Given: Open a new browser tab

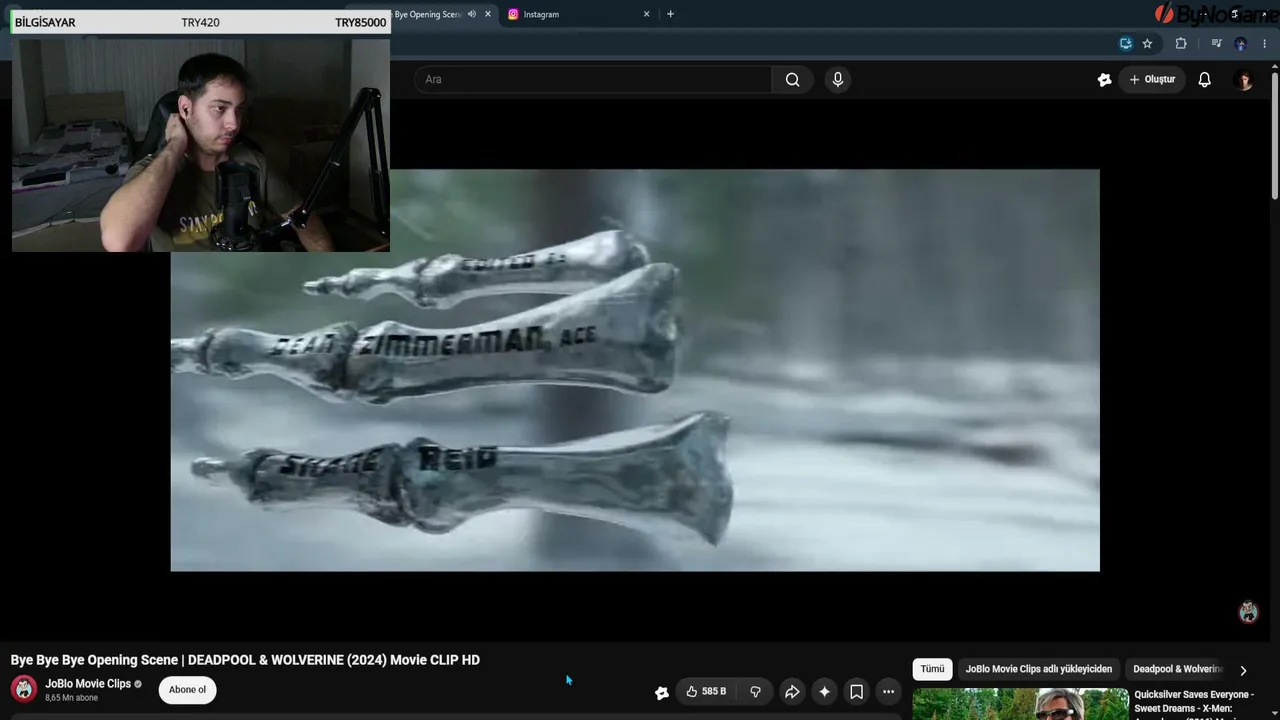Looking at the screenshot, I should tap(670, 14).
